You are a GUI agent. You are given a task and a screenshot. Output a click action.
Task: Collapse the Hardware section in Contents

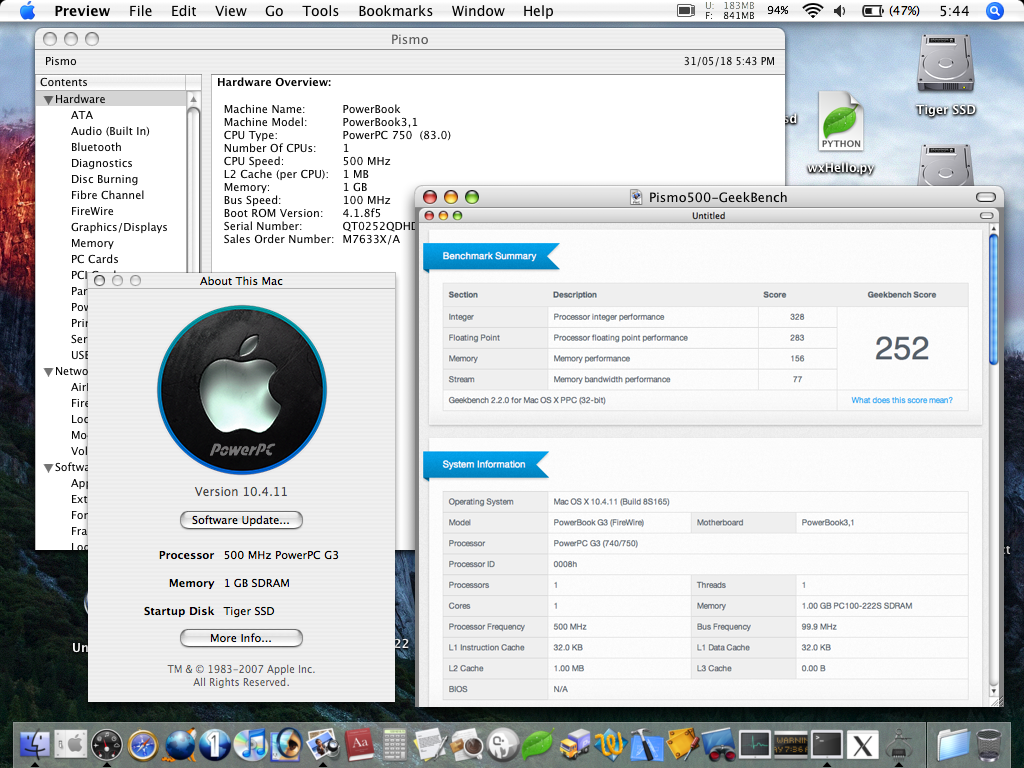pos(48,100)
